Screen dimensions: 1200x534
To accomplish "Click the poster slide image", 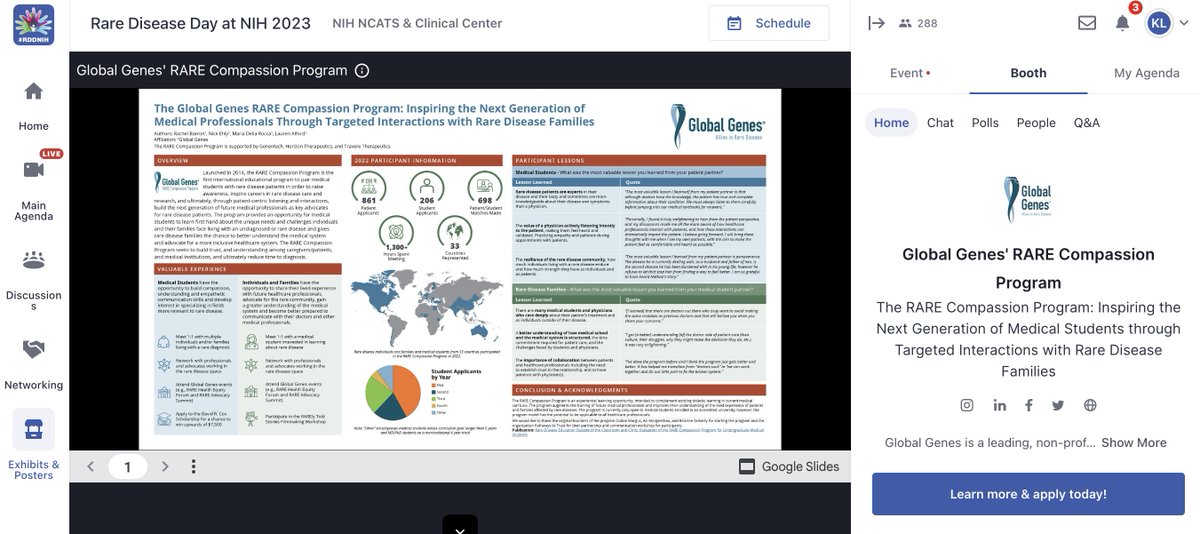I will click(x=459, y=268).
